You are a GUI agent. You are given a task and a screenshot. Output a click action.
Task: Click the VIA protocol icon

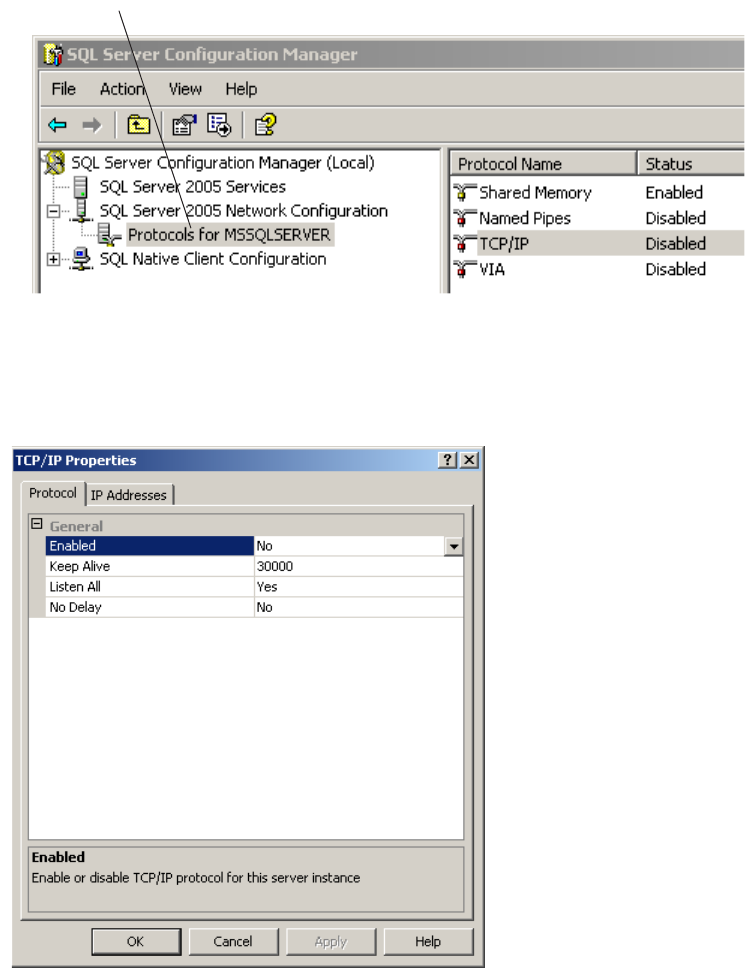pyautogui.click(x=464, y=269)
